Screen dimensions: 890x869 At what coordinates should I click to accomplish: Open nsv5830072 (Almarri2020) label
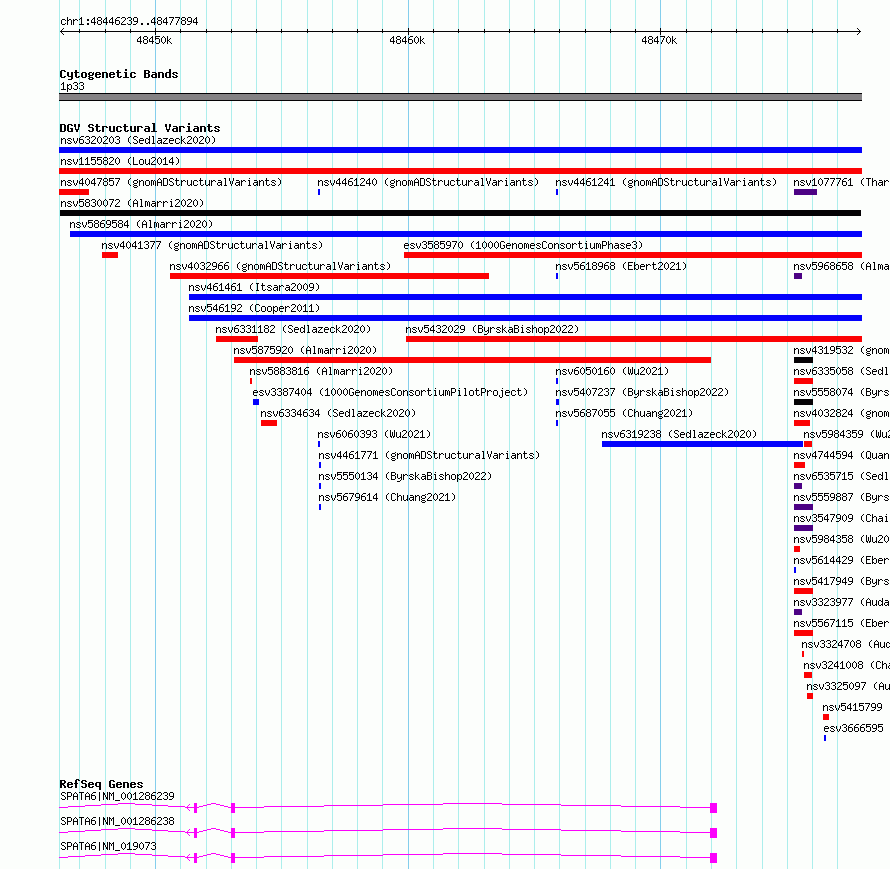click(x=132, y=203)
